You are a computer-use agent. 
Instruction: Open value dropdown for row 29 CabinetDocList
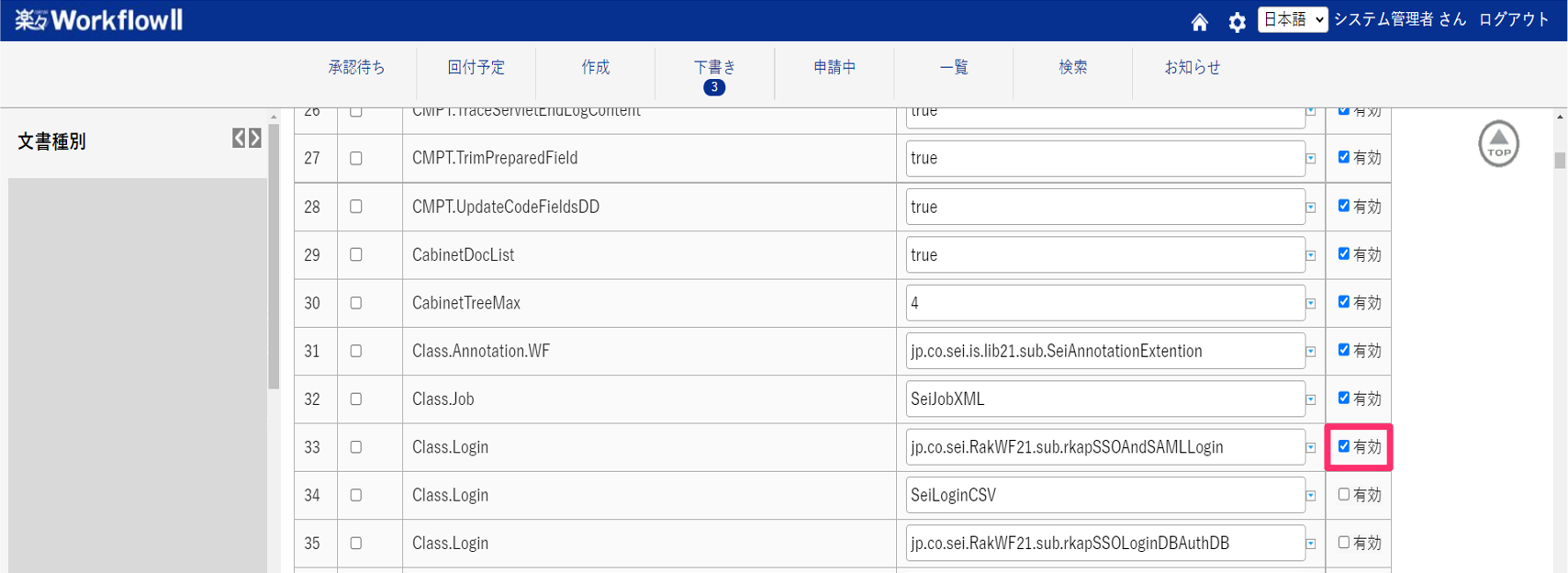[1311, 255]
